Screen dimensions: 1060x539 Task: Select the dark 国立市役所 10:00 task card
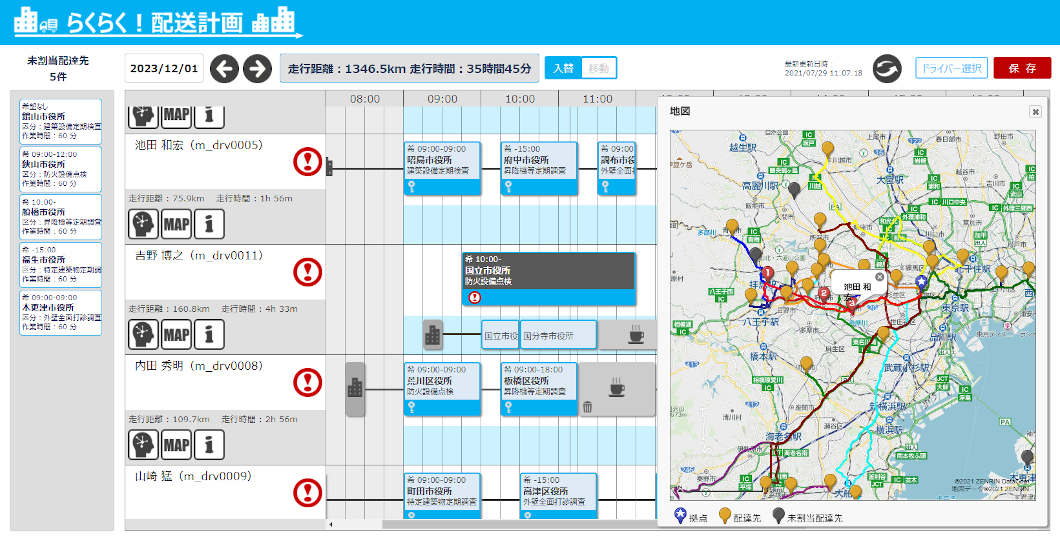click(x=548, y=276)
